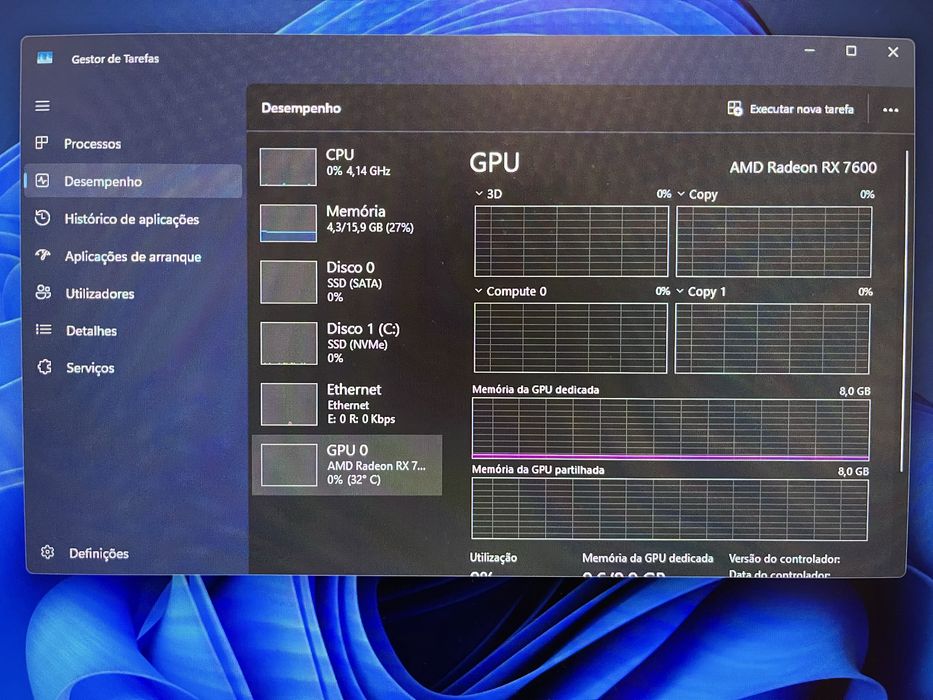The height and width of the screenshot is (700, 933).
Task: Open Histórico de aplicações page
Action: (133, 219)
